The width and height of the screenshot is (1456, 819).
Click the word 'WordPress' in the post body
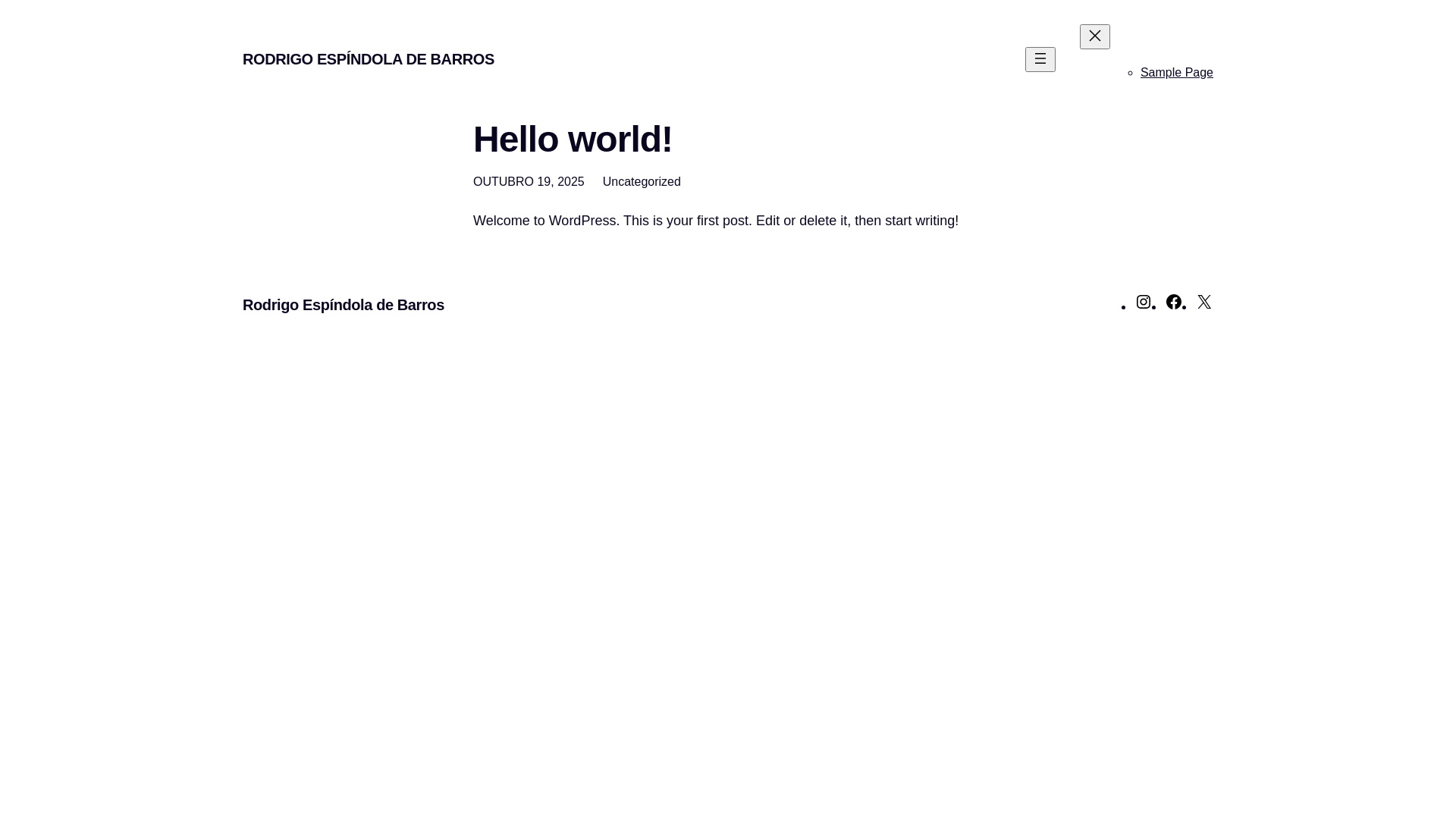[582, 221]
